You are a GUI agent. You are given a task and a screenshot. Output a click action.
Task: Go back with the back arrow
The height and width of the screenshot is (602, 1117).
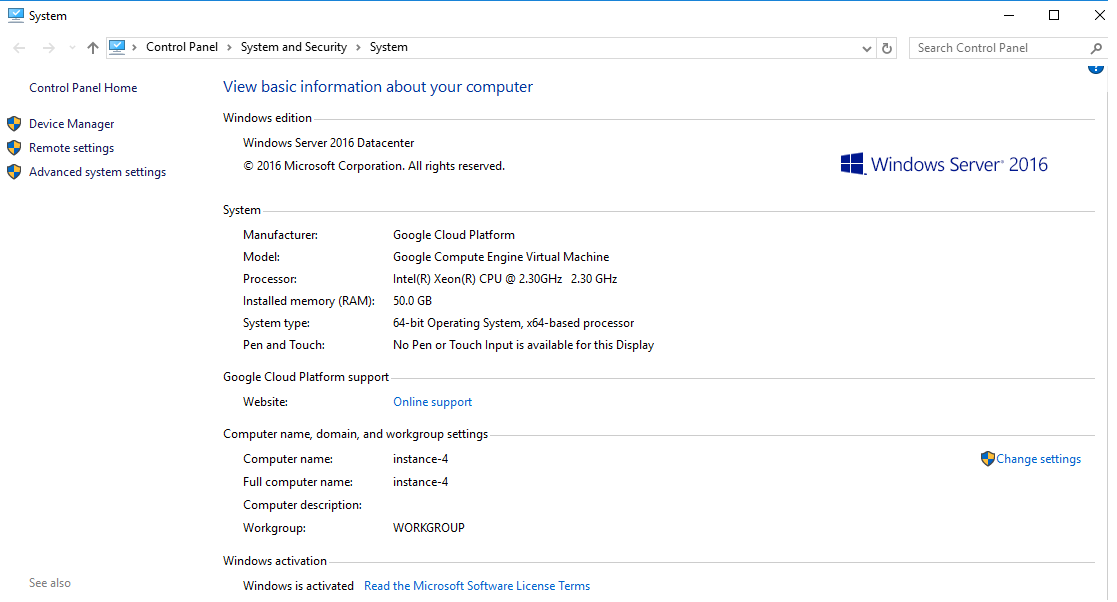(x=19, y=48)
